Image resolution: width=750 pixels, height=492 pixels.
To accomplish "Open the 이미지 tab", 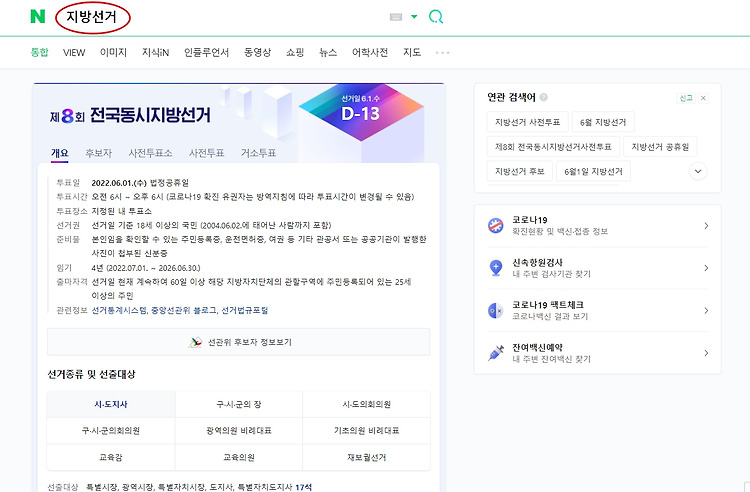I will (113, 52).
